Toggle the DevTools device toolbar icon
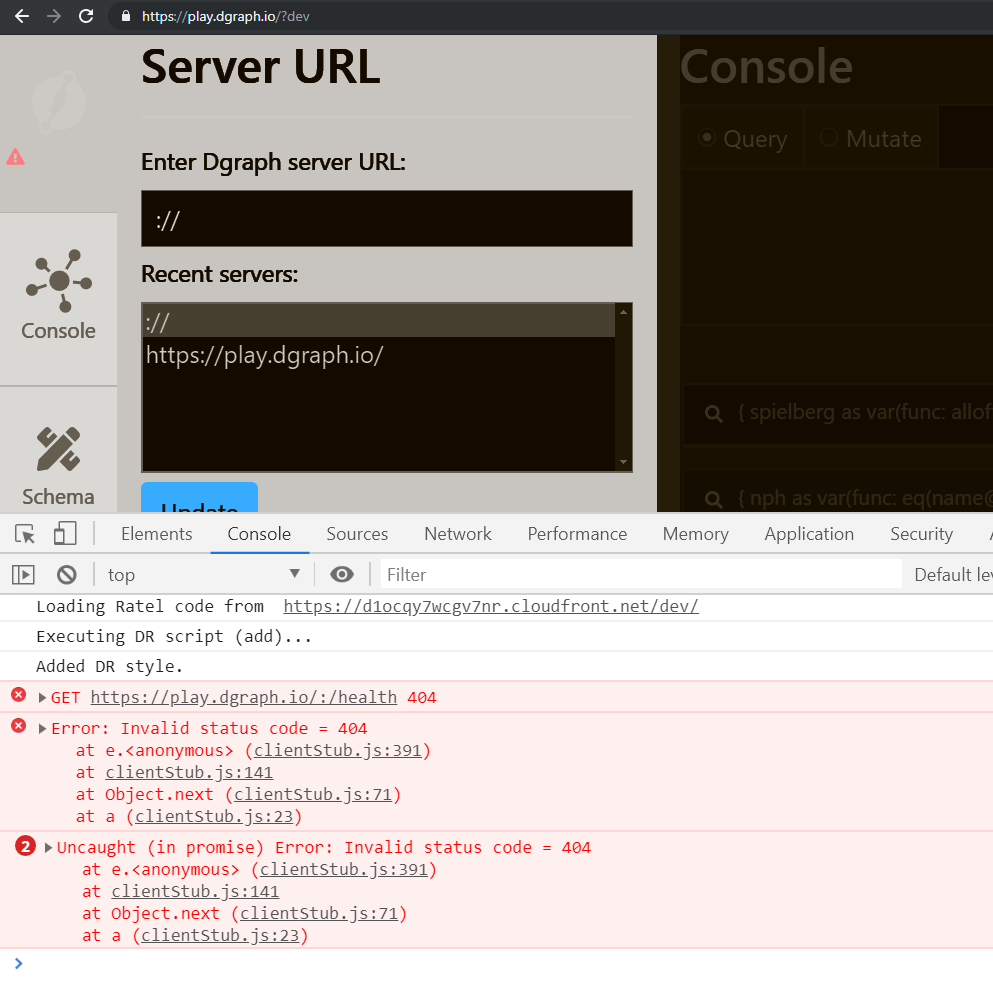 [65, 533]
